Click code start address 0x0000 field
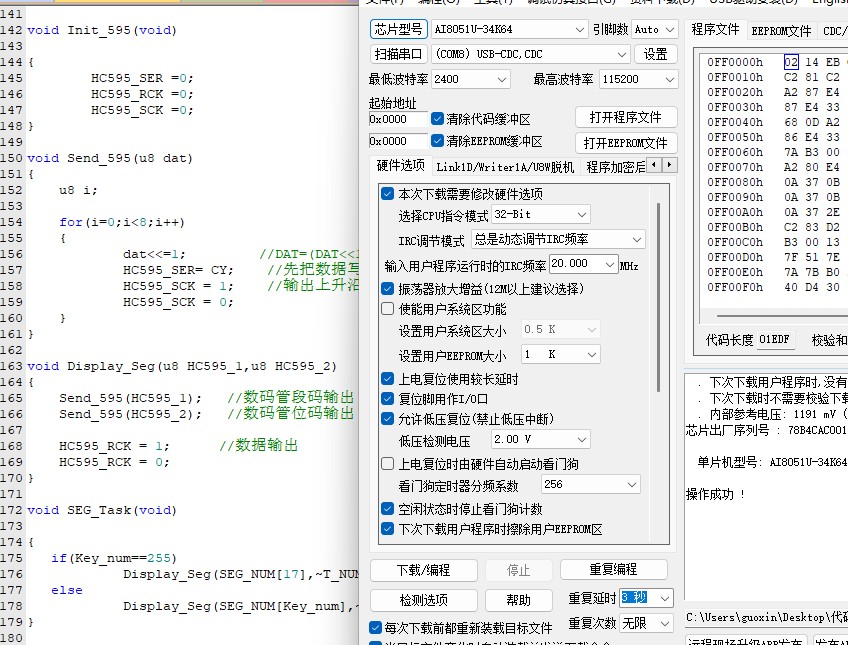 tap(398, 119)
